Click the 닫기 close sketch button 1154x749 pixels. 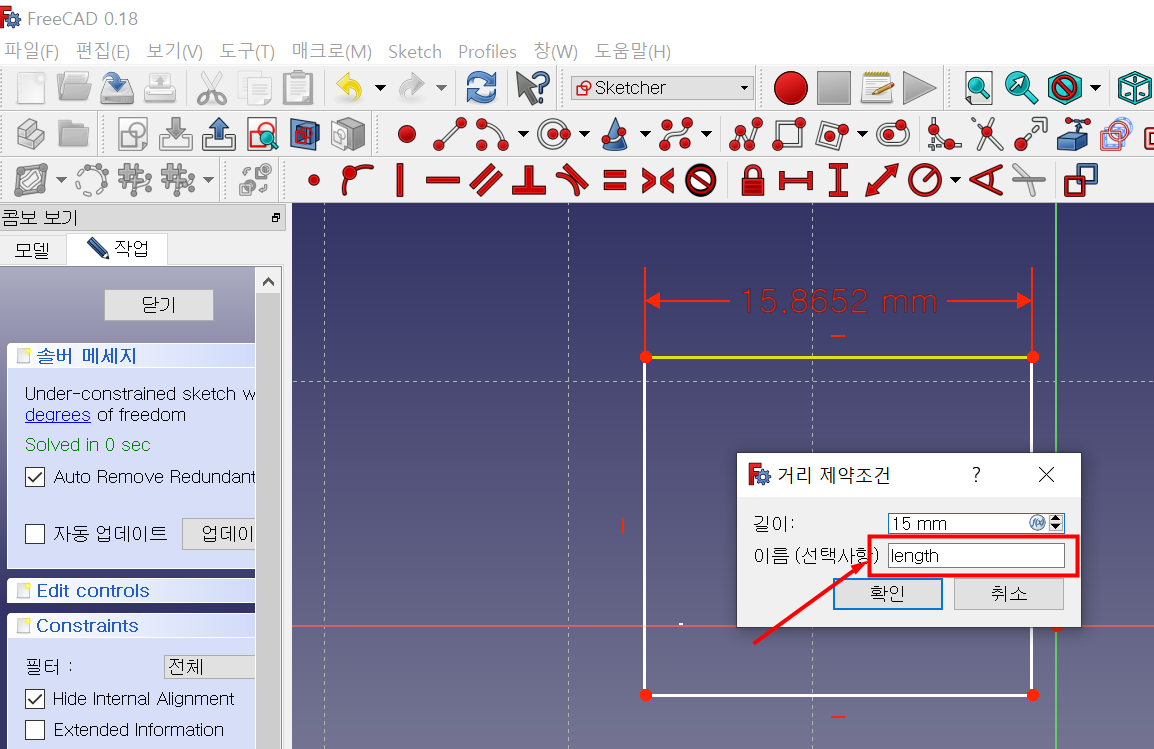point(159,305)
